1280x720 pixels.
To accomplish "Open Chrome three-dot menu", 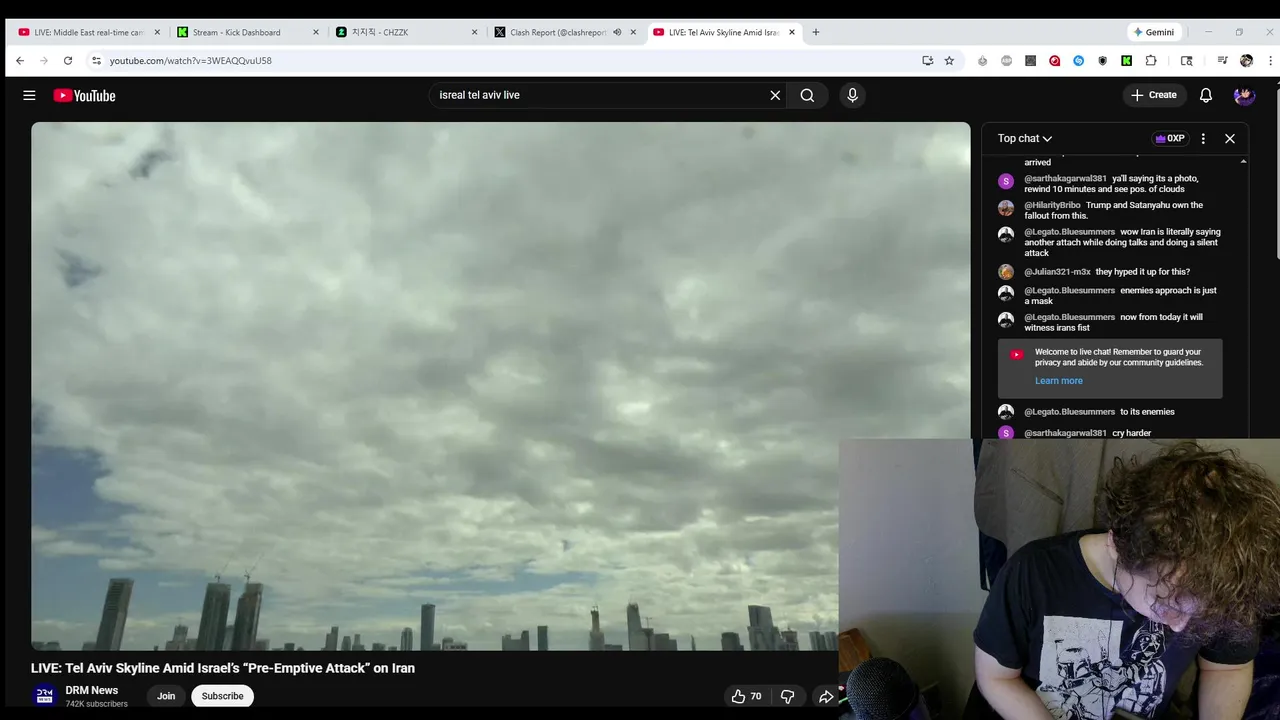I will [1270, 60].
